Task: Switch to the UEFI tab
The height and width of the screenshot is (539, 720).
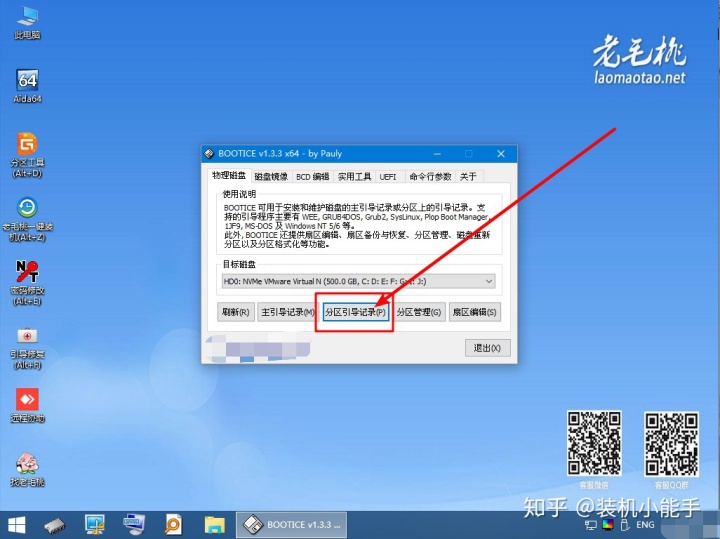Action: 388,177
